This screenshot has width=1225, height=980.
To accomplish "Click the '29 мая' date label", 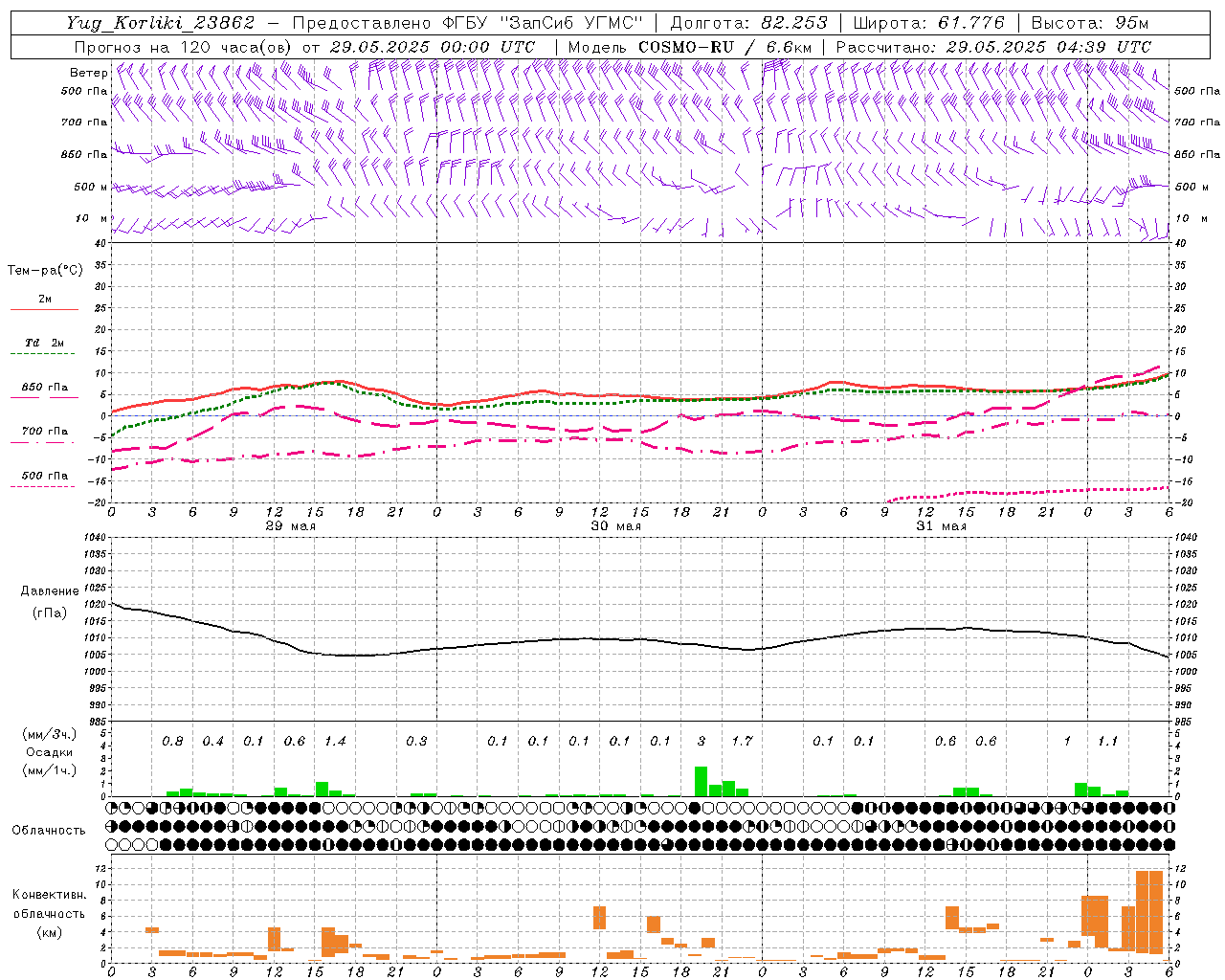I will pyautogui.click(x=291, y=526).
